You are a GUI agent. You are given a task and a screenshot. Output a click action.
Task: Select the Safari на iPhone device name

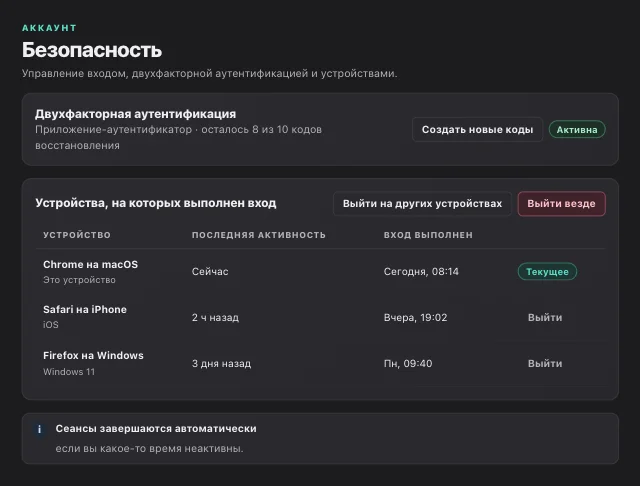click(x=85, y=310)
